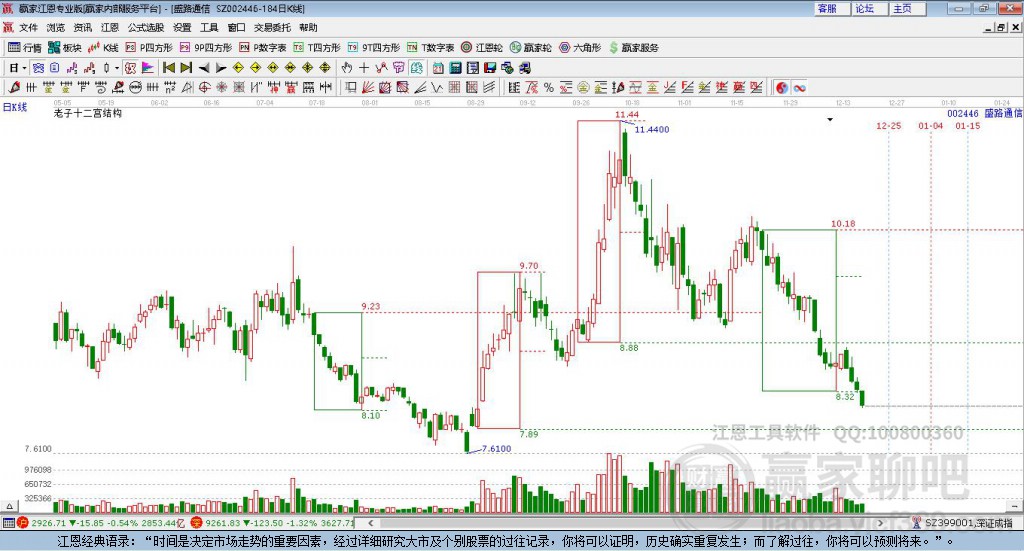Click the 客服 customer service button
The image size is (1024, 551).
click(831, 8)
